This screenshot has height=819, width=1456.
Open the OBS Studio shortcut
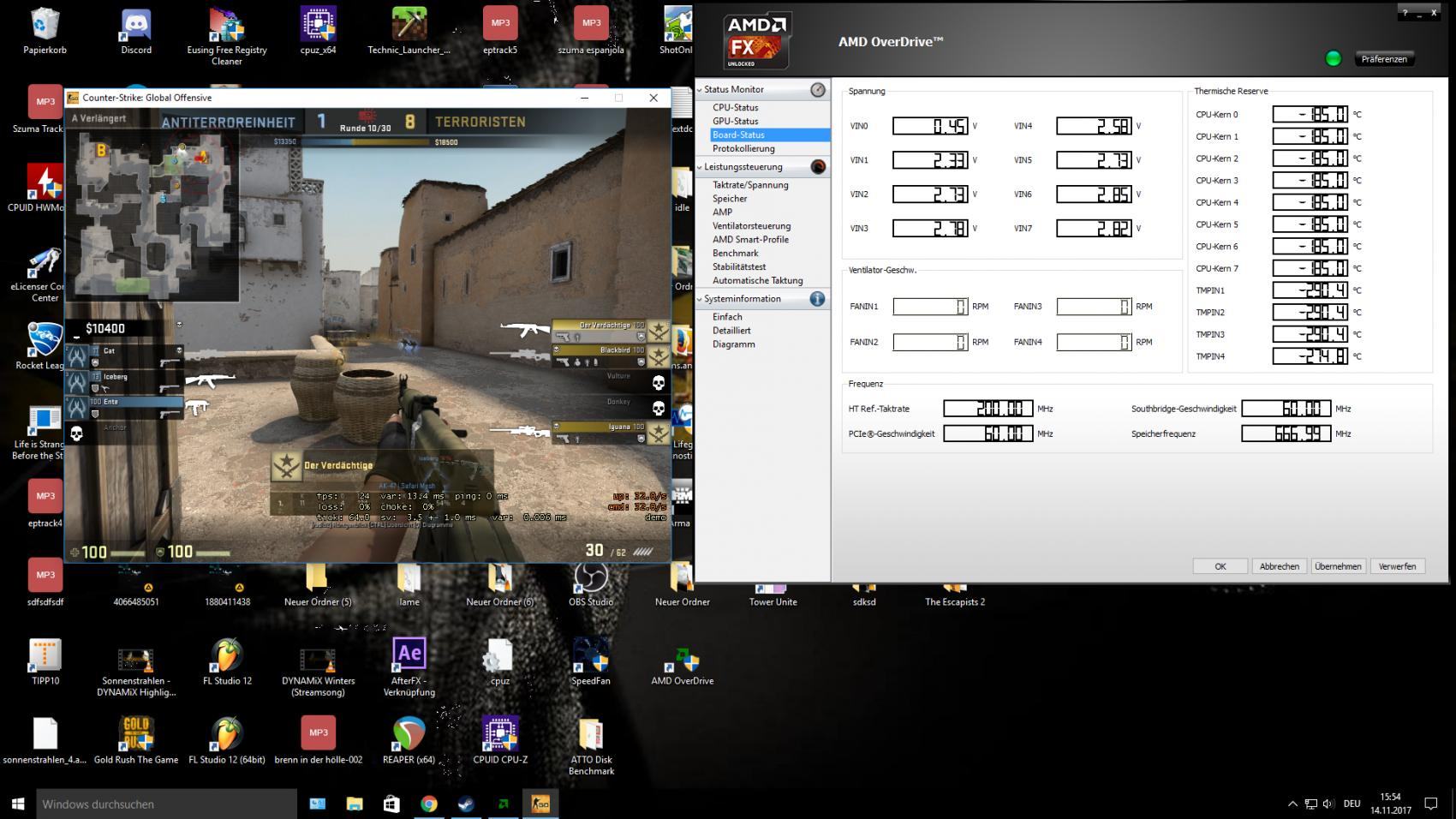point(591,584)
